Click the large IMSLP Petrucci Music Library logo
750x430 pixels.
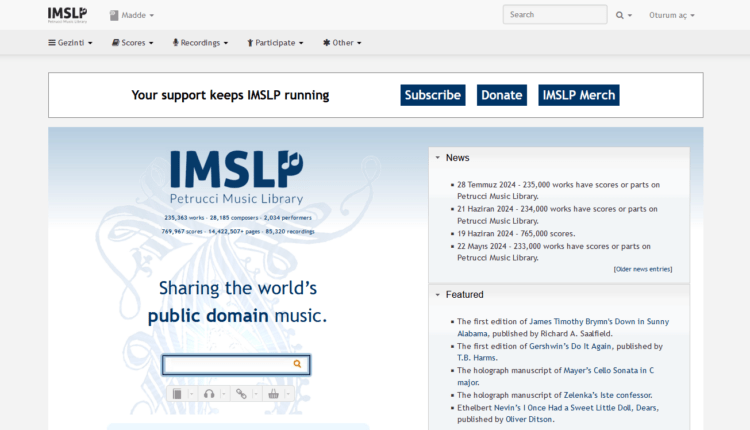coord(236,177)
